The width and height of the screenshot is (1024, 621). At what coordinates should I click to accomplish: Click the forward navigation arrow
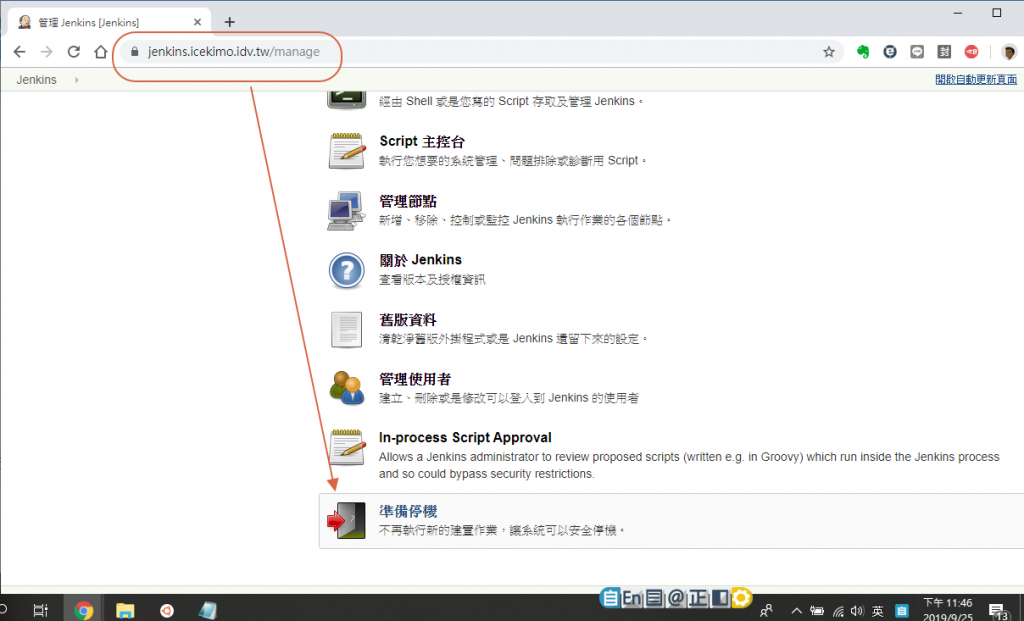pos(46,52)
